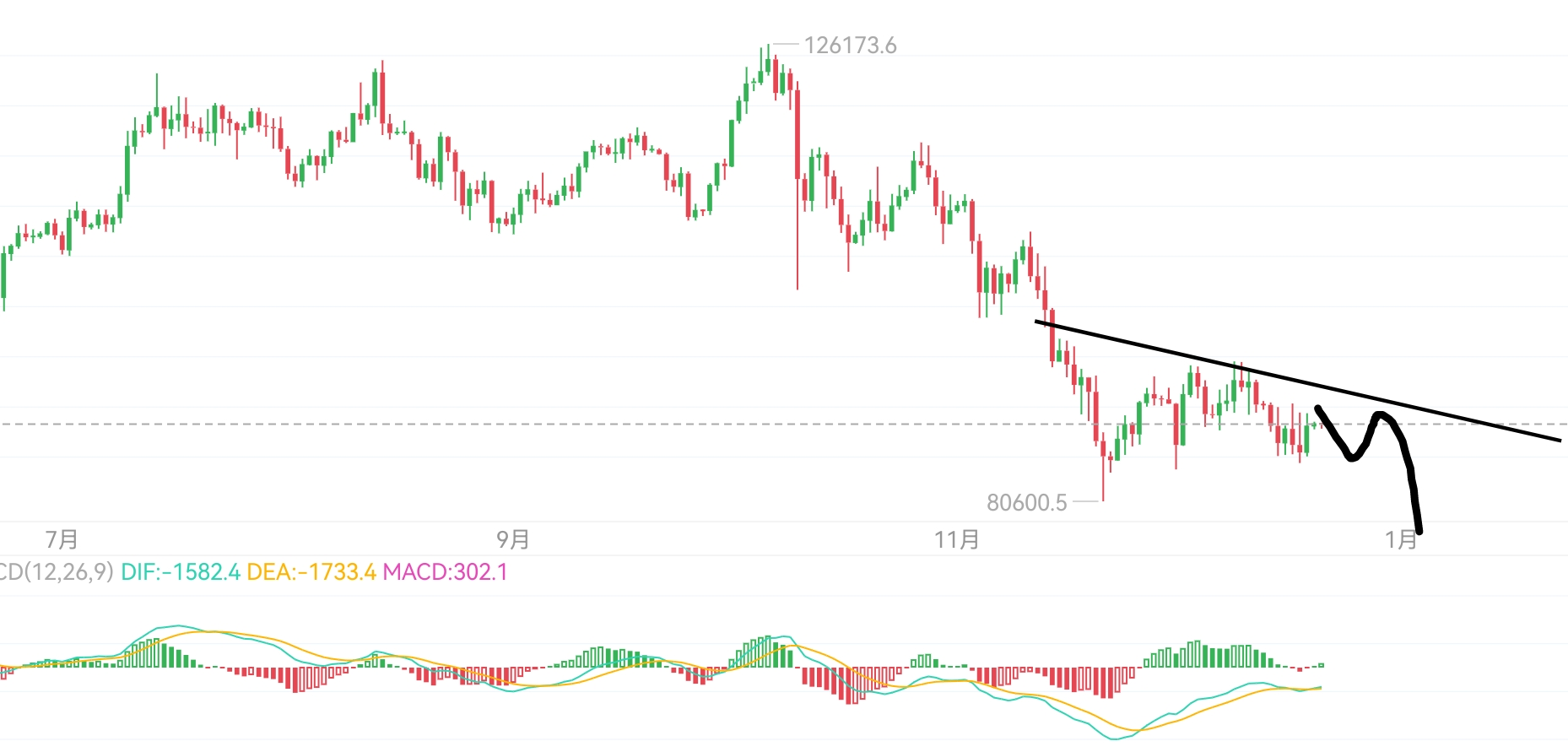Click the pink MACD:302.1 readout

(445, 572)
